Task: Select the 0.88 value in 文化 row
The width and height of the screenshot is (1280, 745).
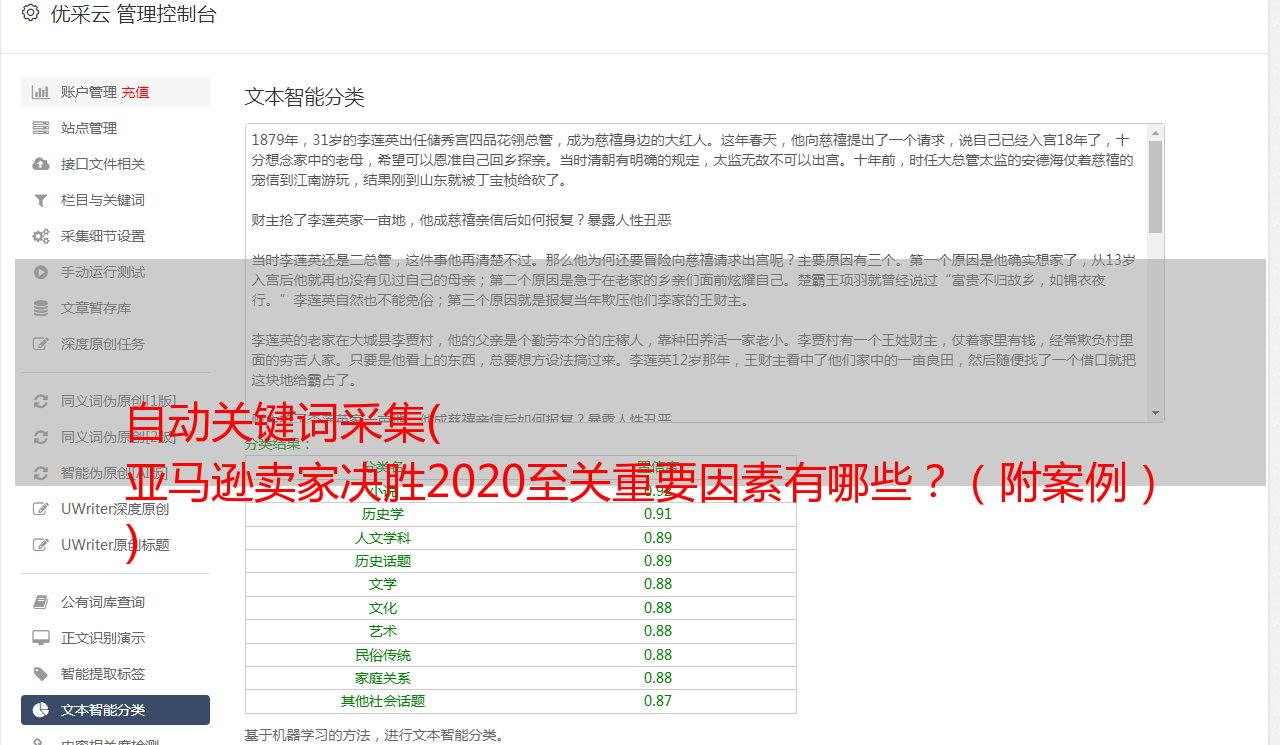Action: click(x=658, y=608)
